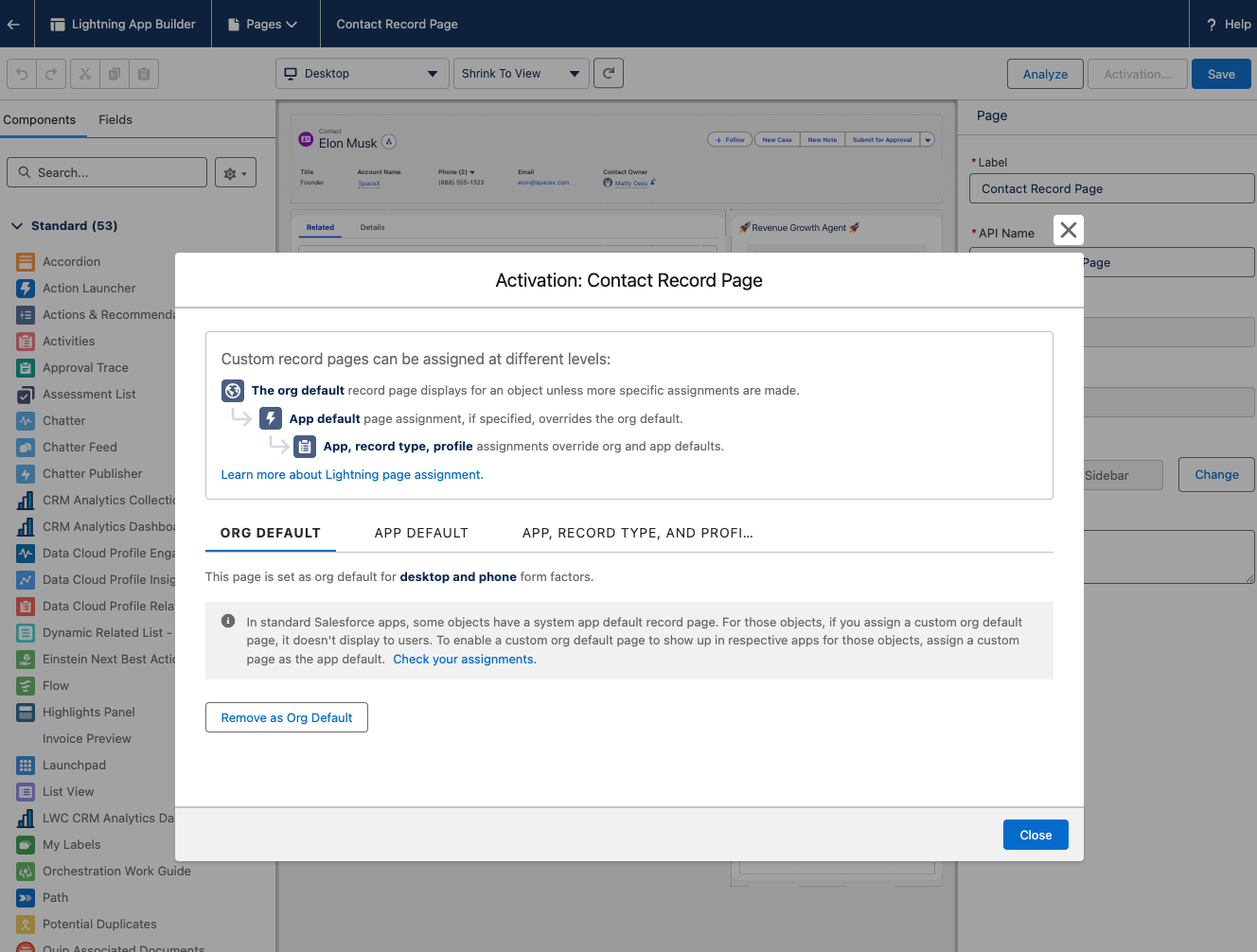This screenshot has width=1257, height=952.
Task: Switch to the APP DEFAULT tab
Action: (x=421, y=533)
